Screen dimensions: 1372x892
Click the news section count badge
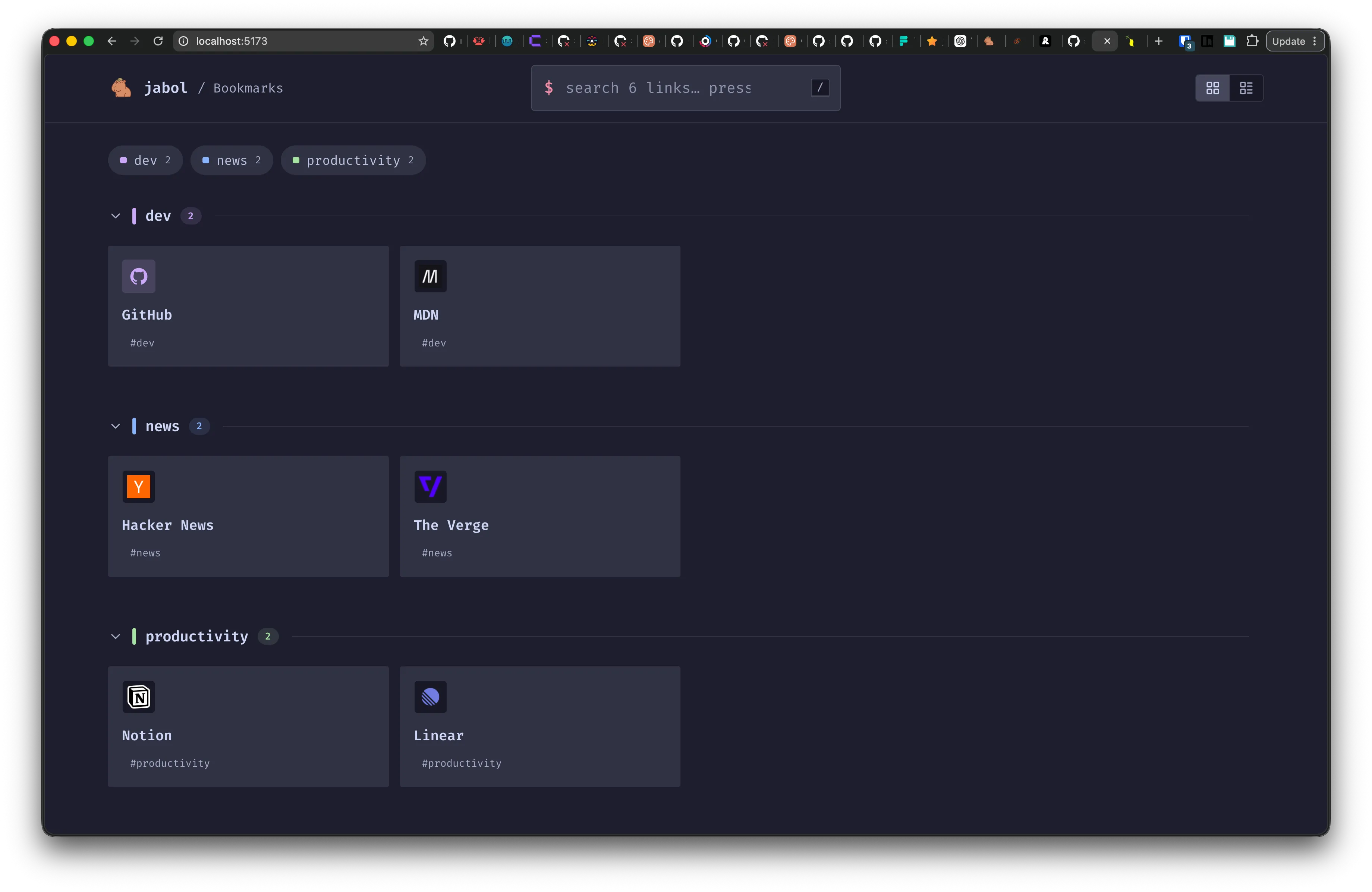[199, 427]
